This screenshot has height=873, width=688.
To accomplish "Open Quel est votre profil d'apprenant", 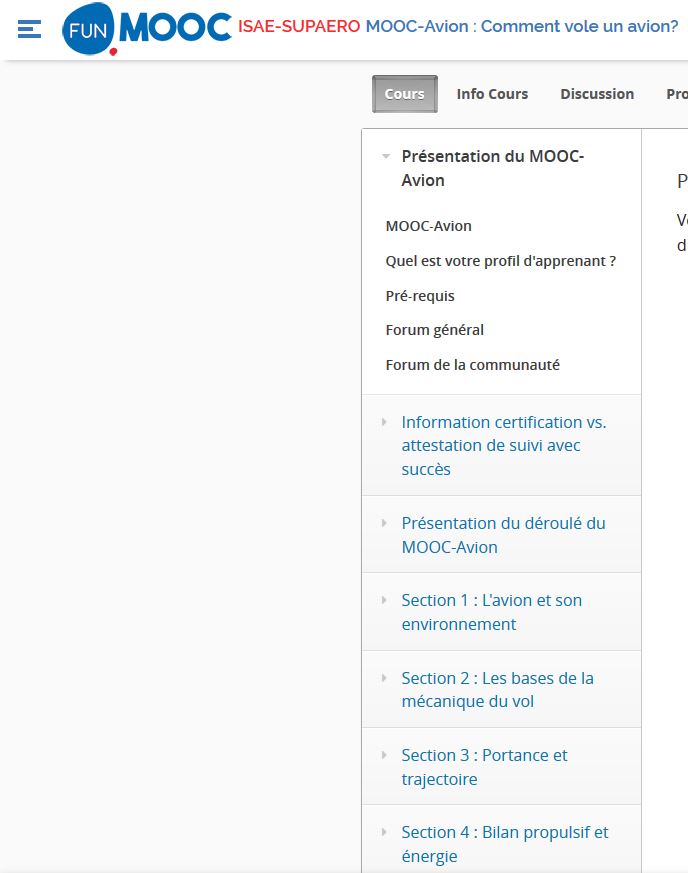I will (x=500, y=261).
